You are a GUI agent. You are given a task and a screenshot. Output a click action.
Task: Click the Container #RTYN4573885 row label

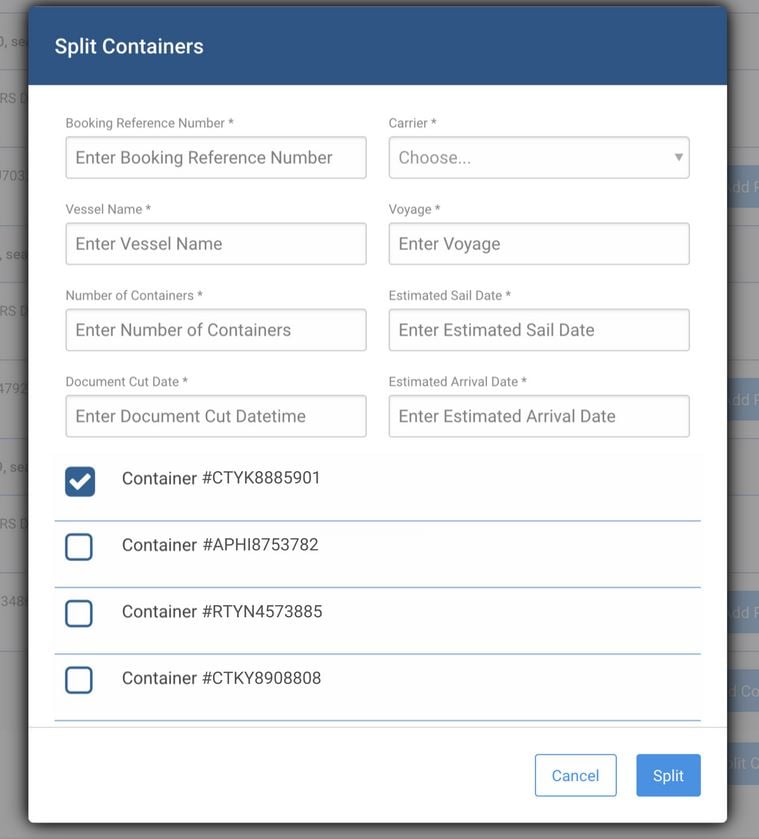222,611
